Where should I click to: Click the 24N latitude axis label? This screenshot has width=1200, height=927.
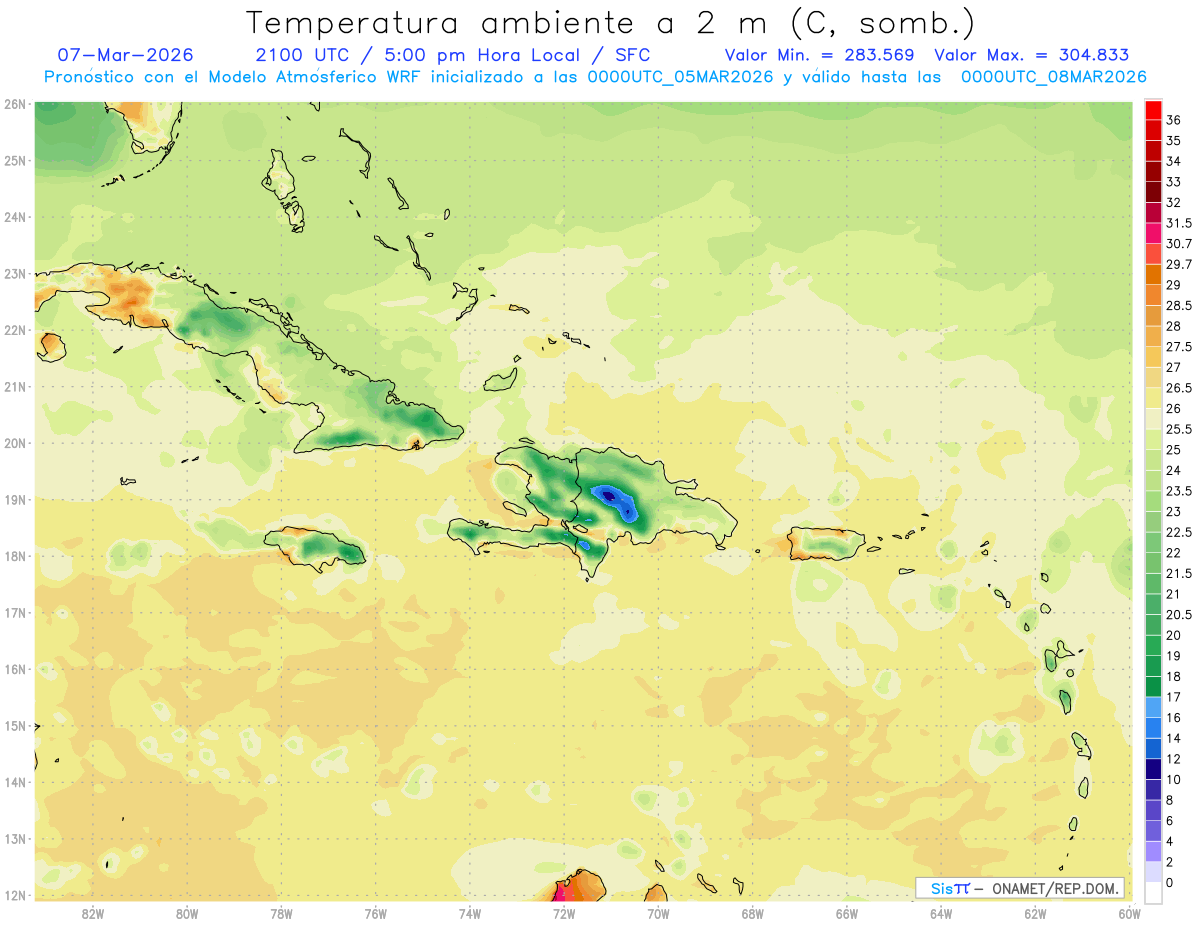[x=15, y=217]
